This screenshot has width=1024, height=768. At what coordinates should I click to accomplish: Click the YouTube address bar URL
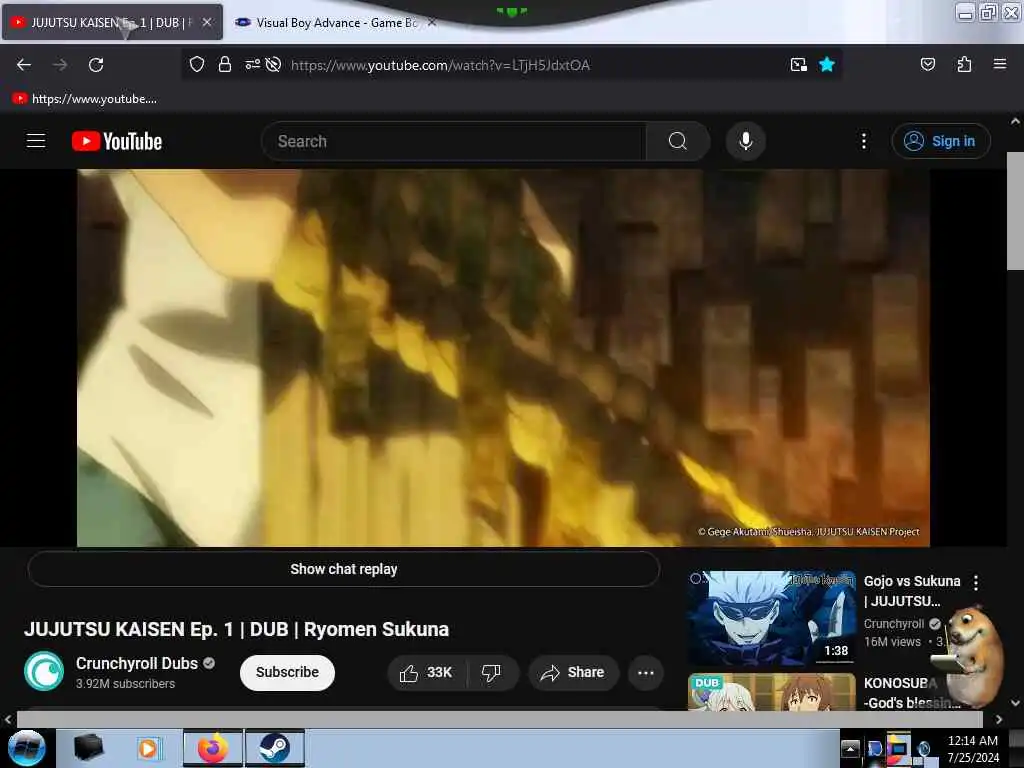[x=440, y=65]
